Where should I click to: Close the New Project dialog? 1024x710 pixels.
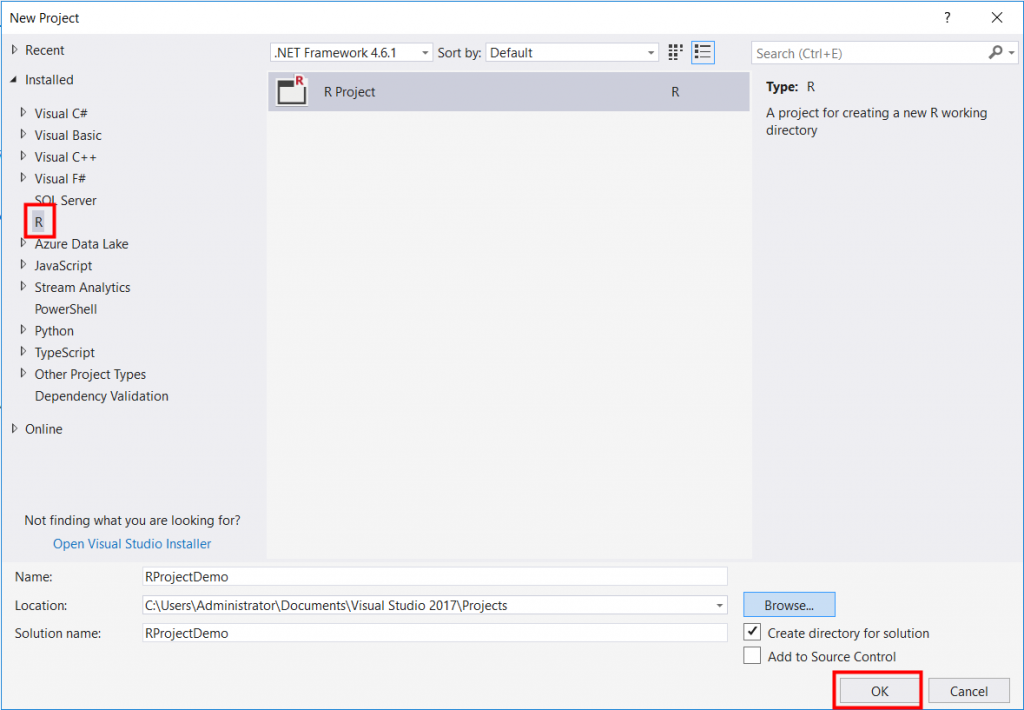point(997,18)
